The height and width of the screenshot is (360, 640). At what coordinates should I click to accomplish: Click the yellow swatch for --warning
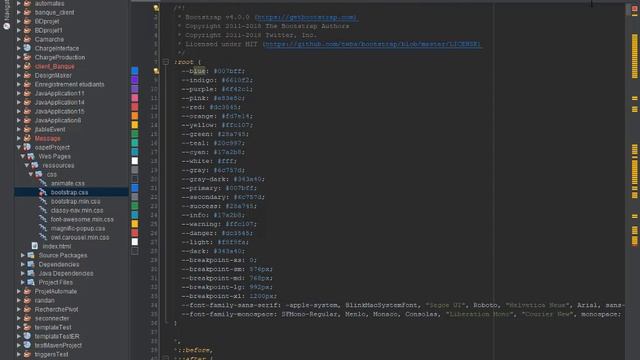point(135,224)
